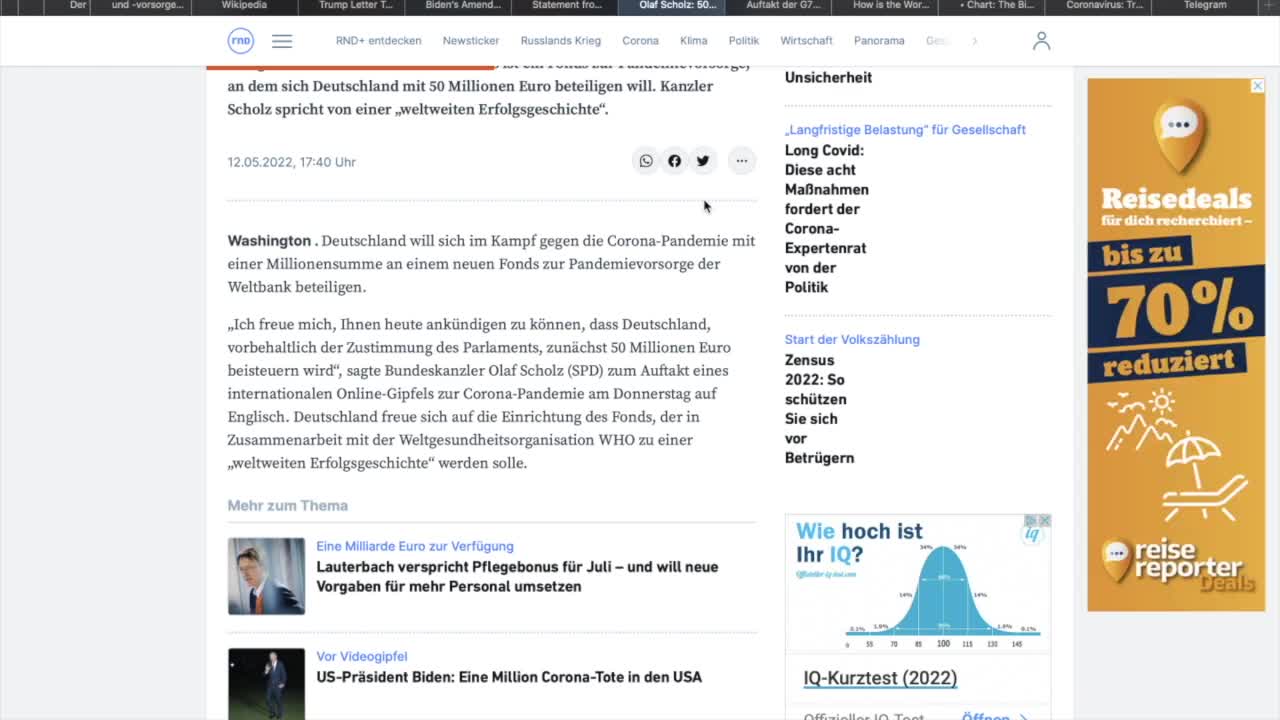1280x720 pixels.
Task: Click IQ-Kurztest (2022) ad link
Action: coord(880,678)
